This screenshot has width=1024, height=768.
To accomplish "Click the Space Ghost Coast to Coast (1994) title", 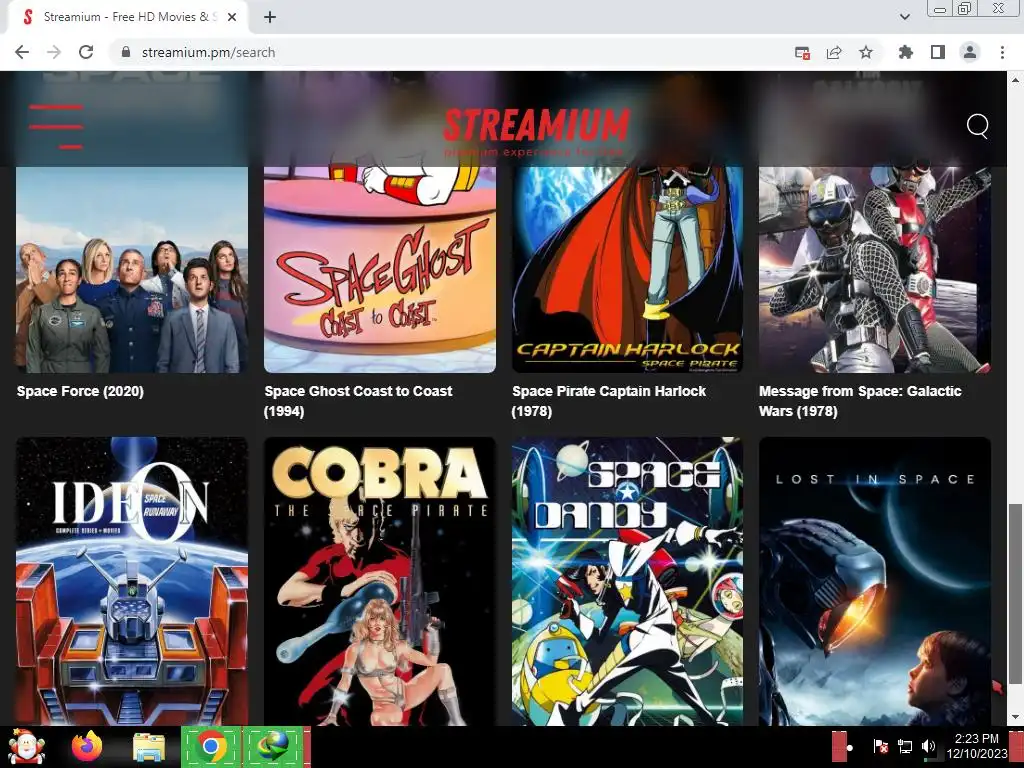I will click(358, 401).
